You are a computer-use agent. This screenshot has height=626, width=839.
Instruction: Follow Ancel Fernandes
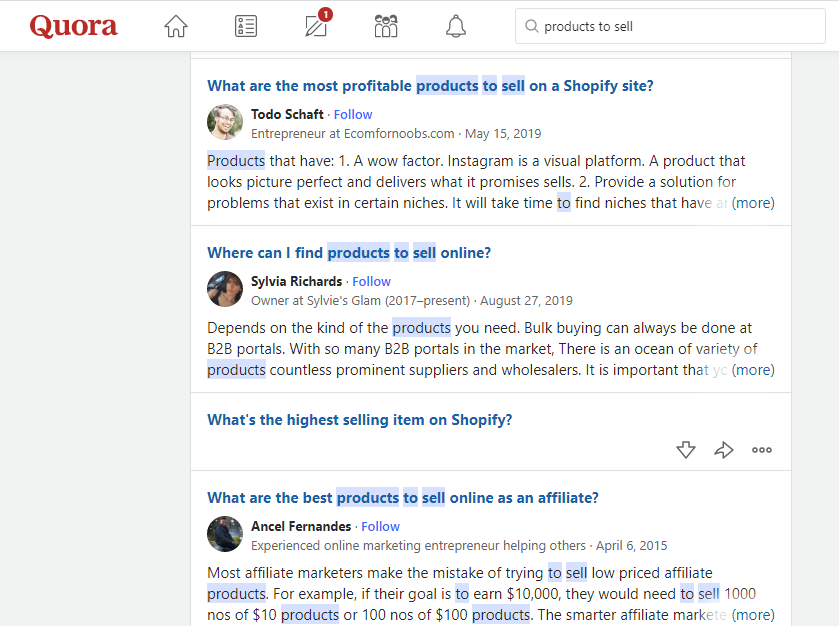click(380, 526)
